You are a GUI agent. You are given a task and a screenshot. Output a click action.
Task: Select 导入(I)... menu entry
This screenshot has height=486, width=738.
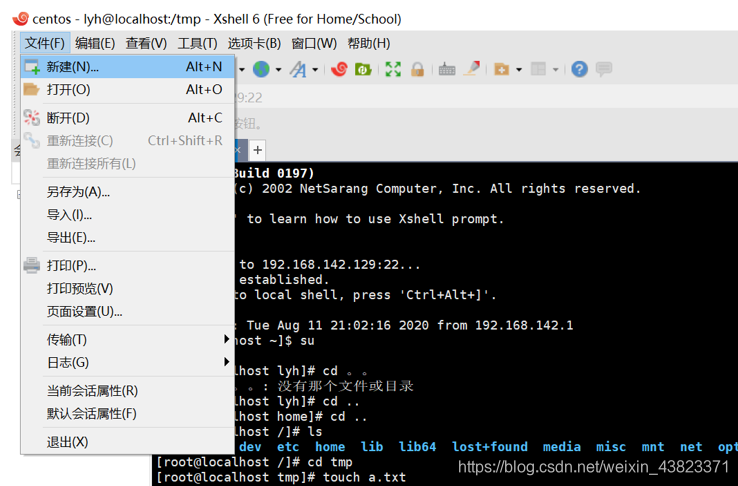[x=128, y=215]
